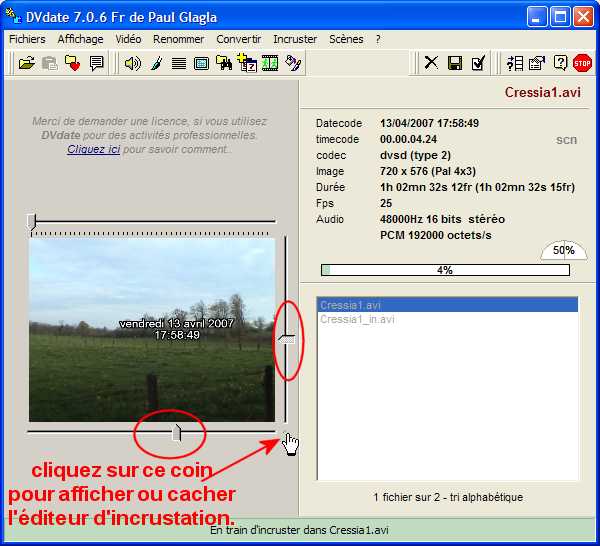Click the Fps value 25

(x=386, y=203)
